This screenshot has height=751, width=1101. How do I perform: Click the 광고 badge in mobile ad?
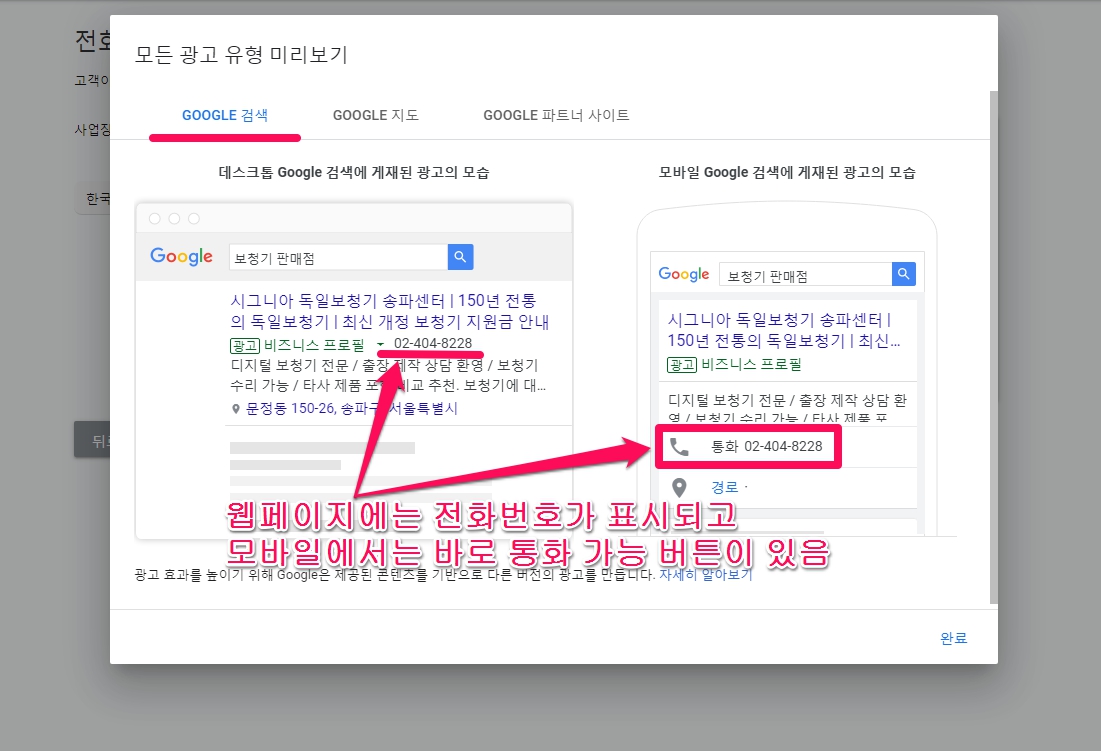click(682, 364)
